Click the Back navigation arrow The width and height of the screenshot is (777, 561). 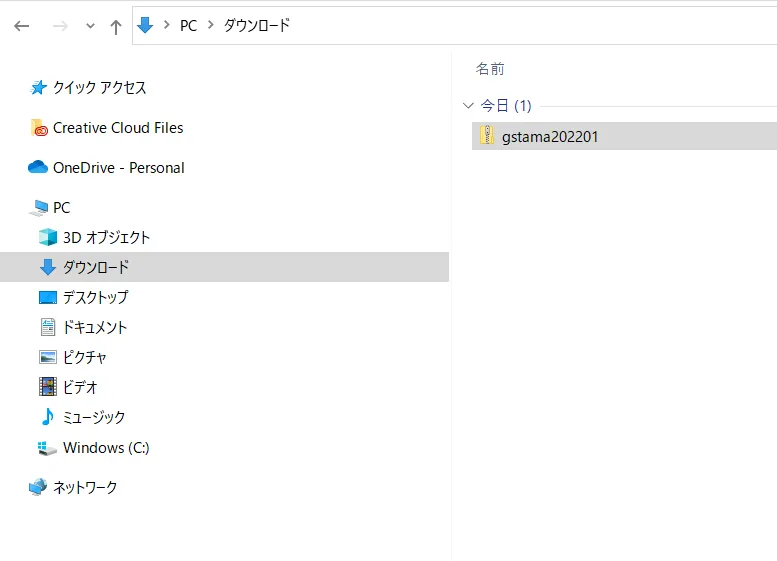pos(22,26)
